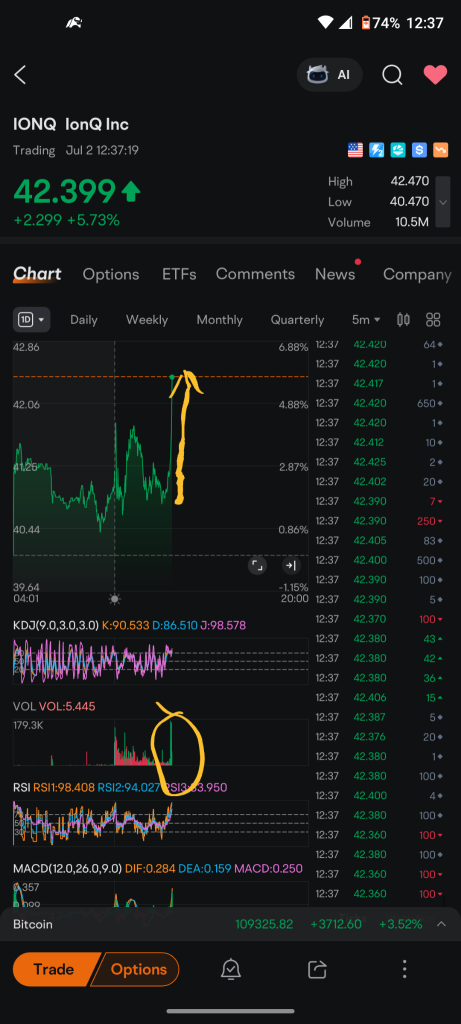Tap the blue dollar sign badge

click(419, 150)
